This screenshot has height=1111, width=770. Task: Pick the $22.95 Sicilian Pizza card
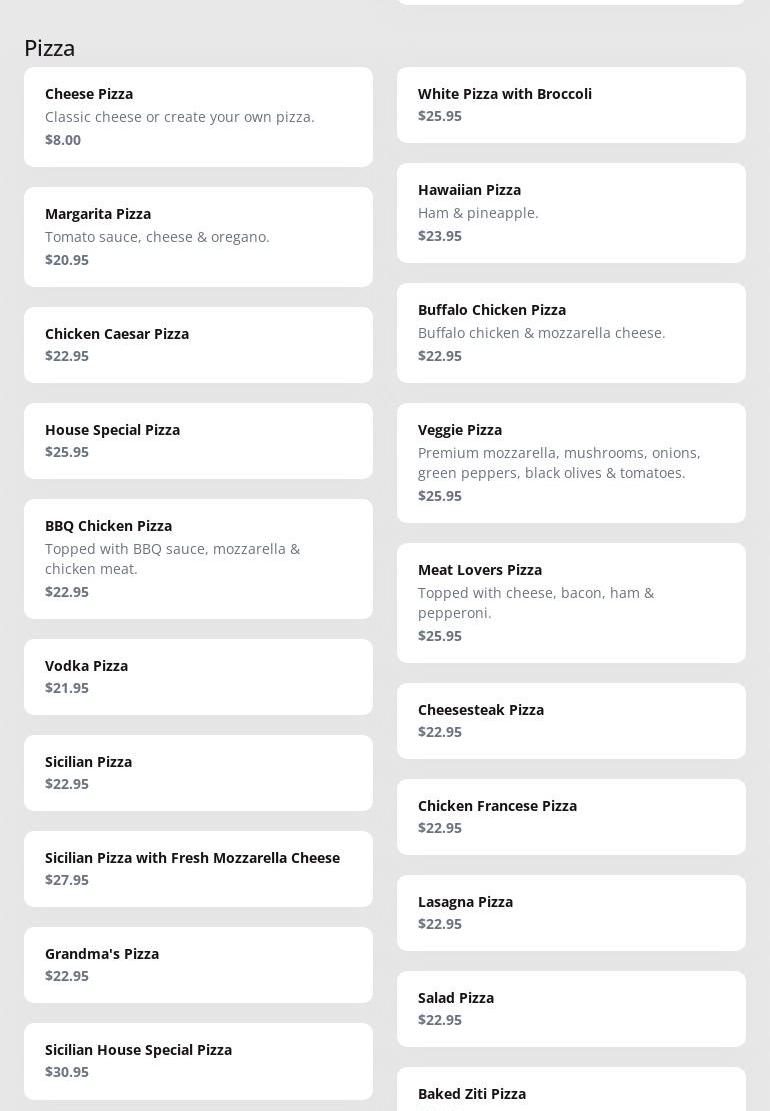[x=198, y=773]
